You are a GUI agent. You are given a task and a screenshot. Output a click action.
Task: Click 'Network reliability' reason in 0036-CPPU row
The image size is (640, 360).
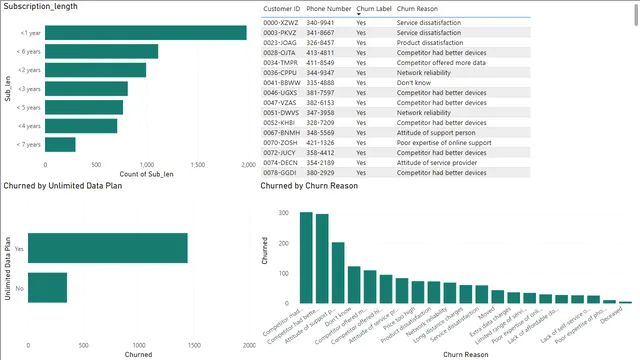click(424, 73)
